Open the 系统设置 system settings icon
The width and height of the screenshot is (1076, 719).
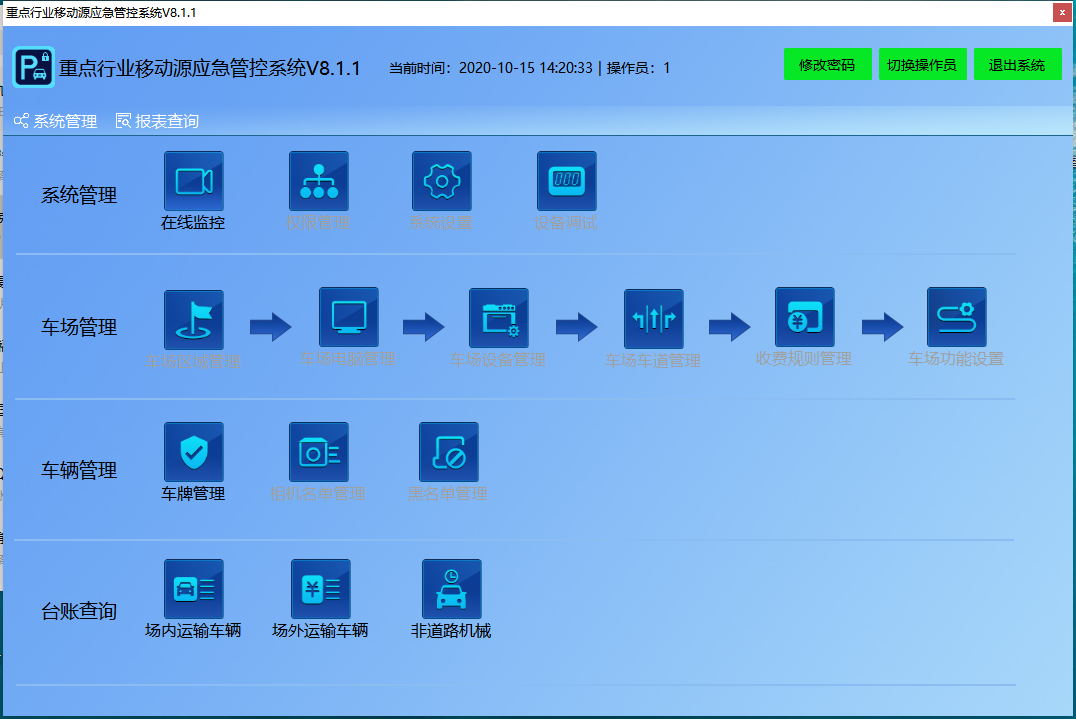coord(442,180)
